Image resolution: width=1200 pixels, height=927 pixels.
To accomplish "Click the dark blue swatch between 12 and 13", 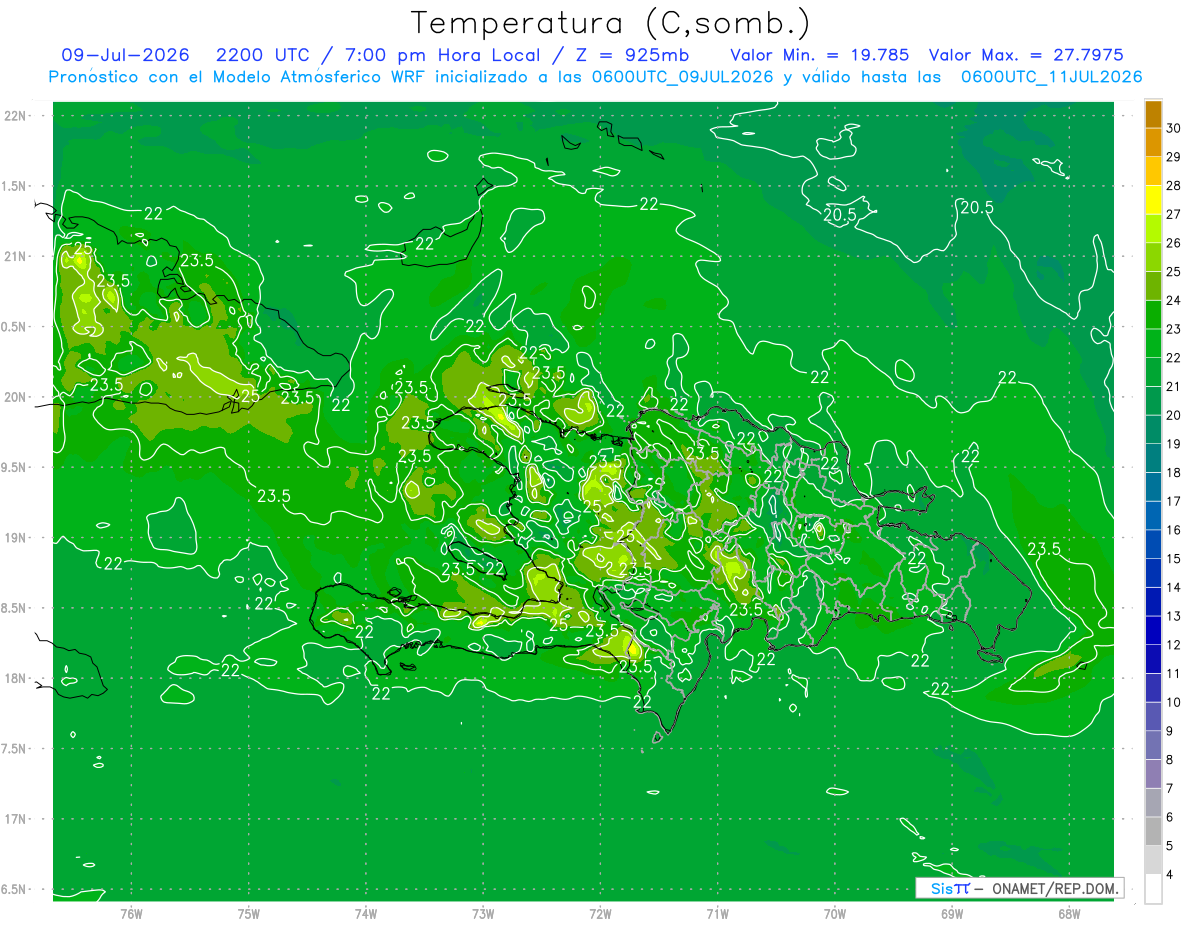I will pos(1153,631).
